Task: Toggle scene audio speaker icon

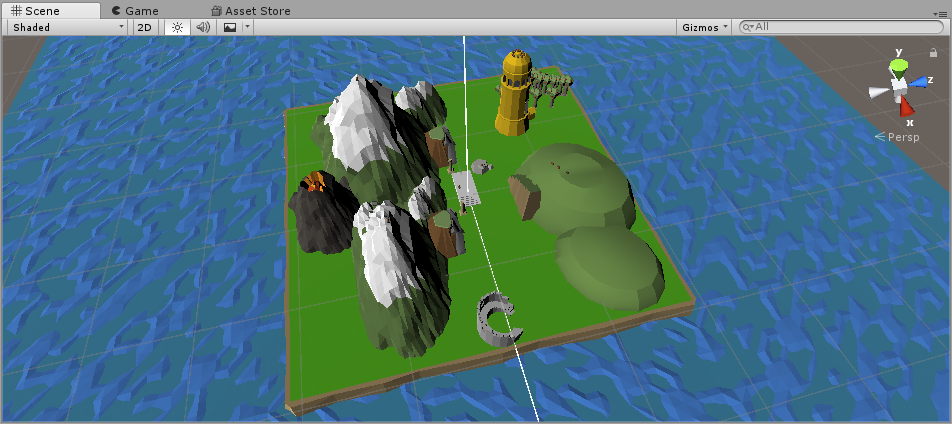Action: pos(203,27)
